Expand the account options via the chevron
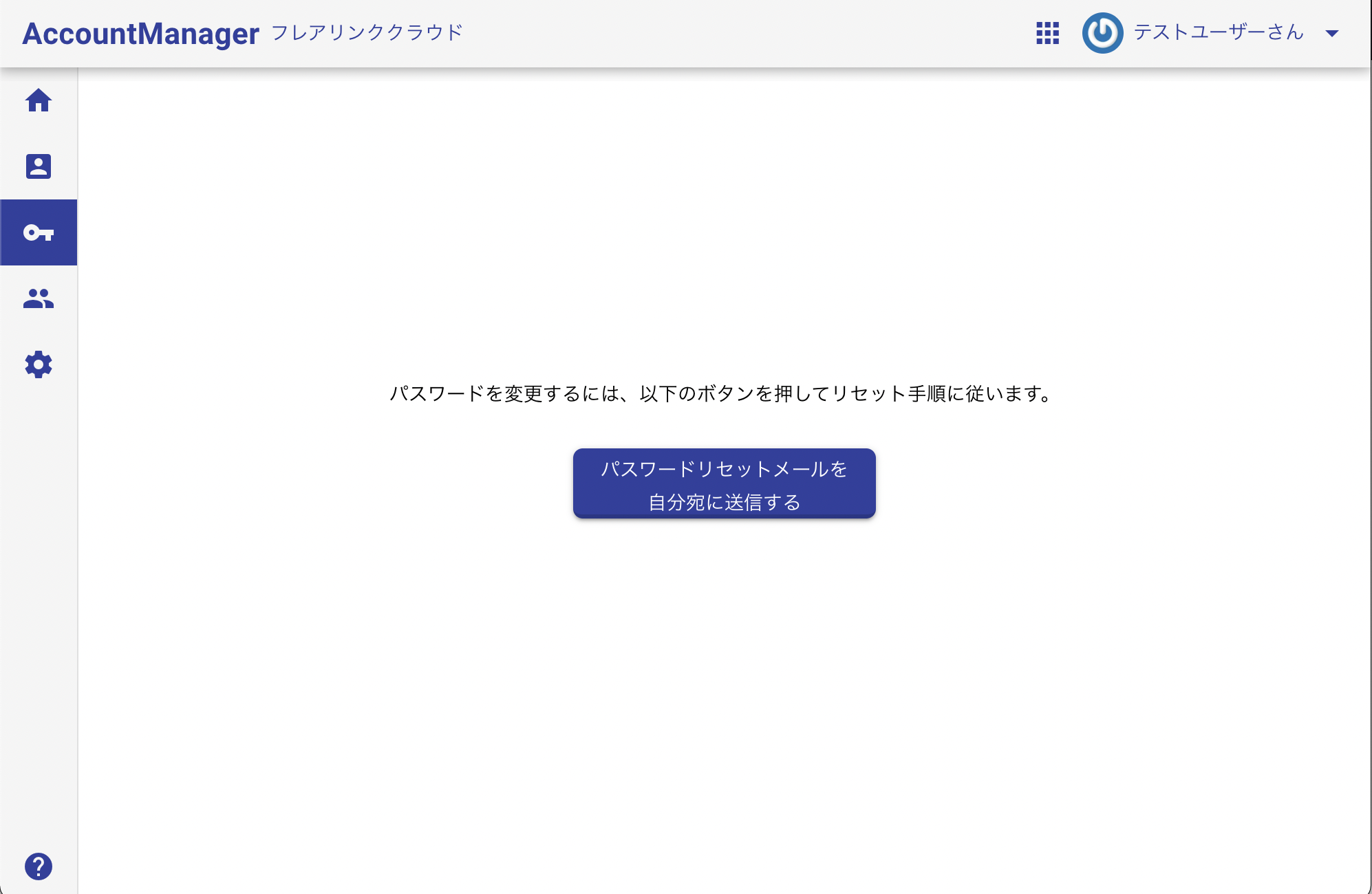 point(1333,32)
